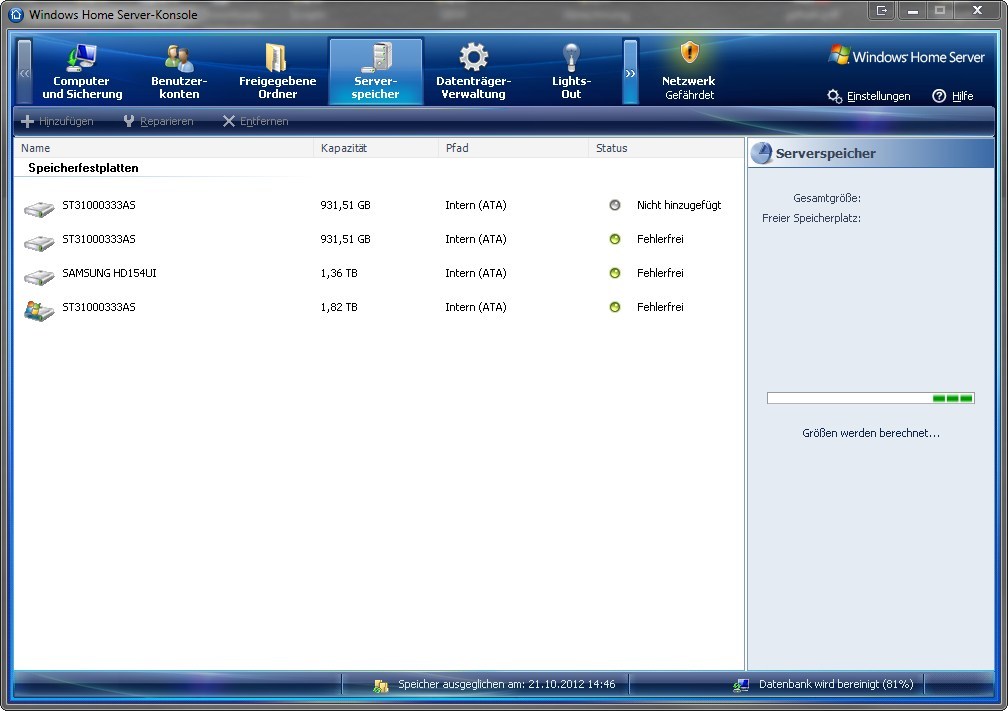Viewport: 1008px width, 711px height.
Task: Click the Größen werden berechnet text
Action: tap(870, 433)
